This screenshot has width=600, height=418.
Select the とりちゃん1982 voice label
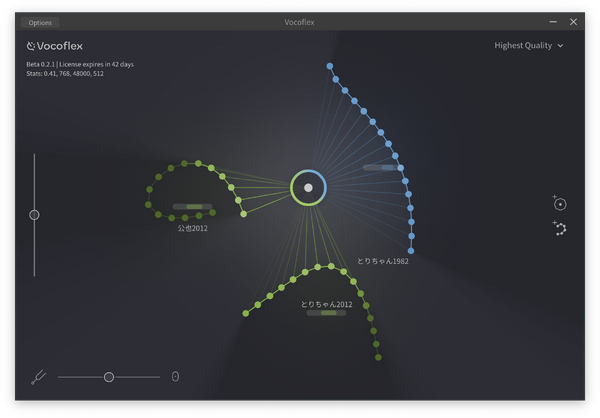(383, 261)
